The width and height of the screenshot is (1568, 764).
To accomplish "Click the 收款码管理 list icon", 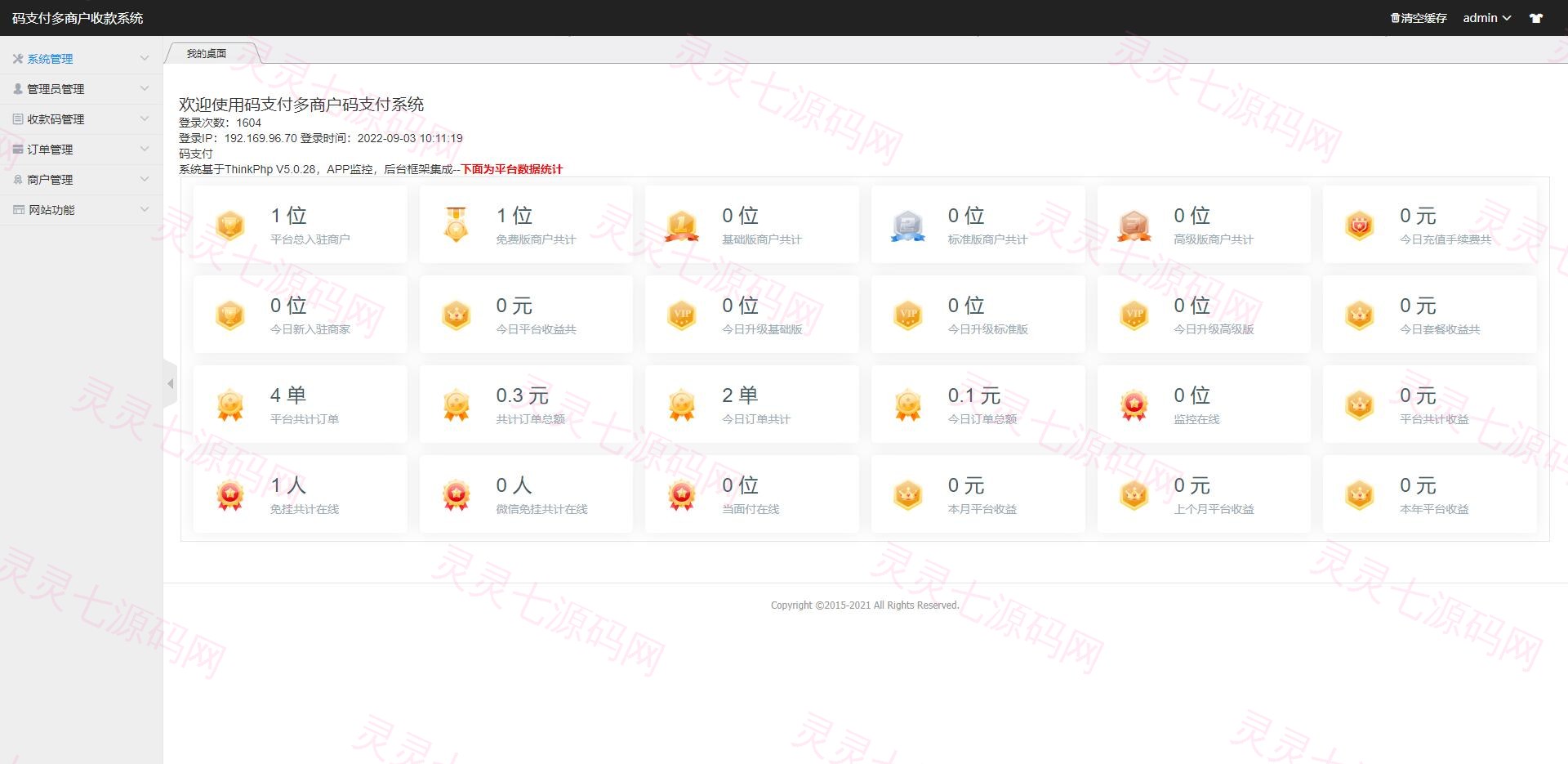I will [18, 118].
